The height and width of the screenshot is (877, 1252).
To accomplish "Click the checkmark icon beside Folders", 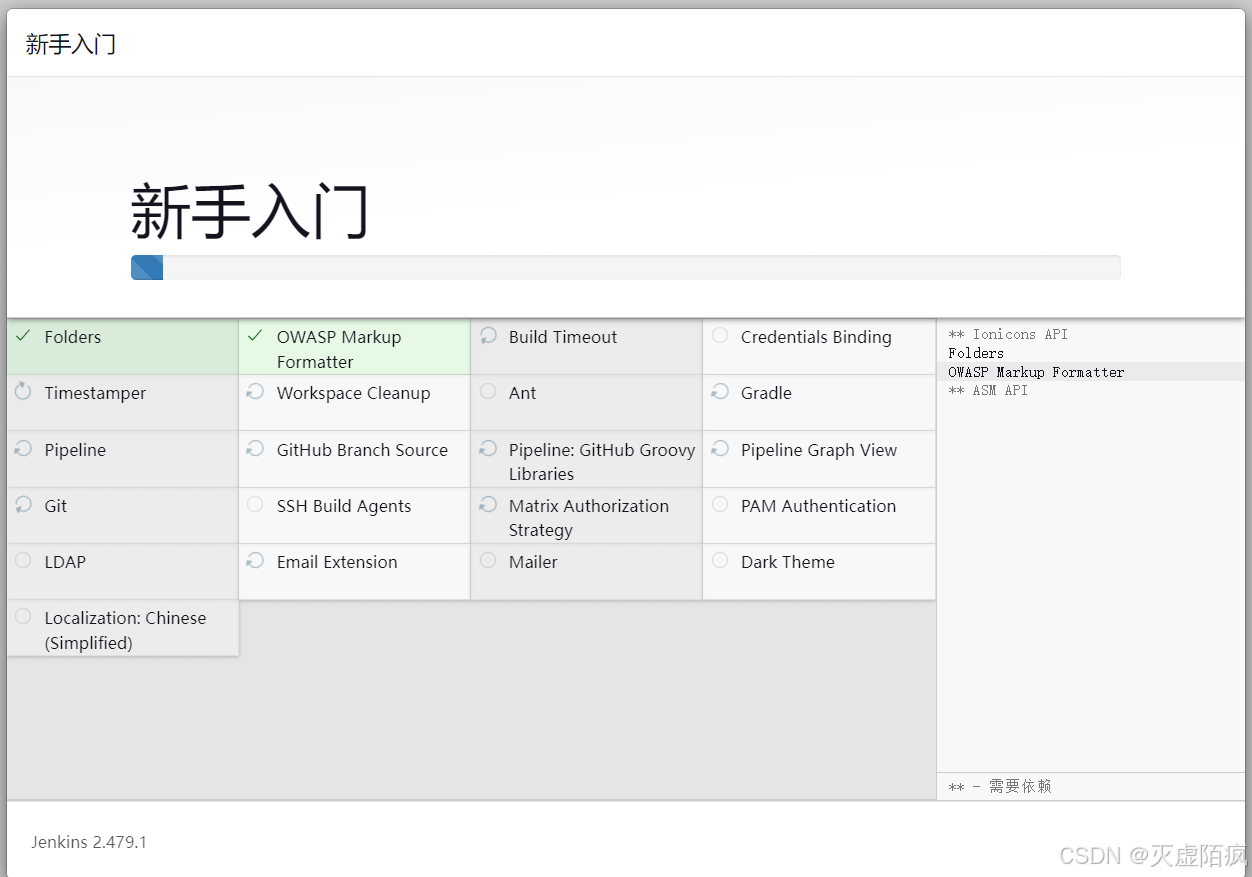I will point(23,336).
